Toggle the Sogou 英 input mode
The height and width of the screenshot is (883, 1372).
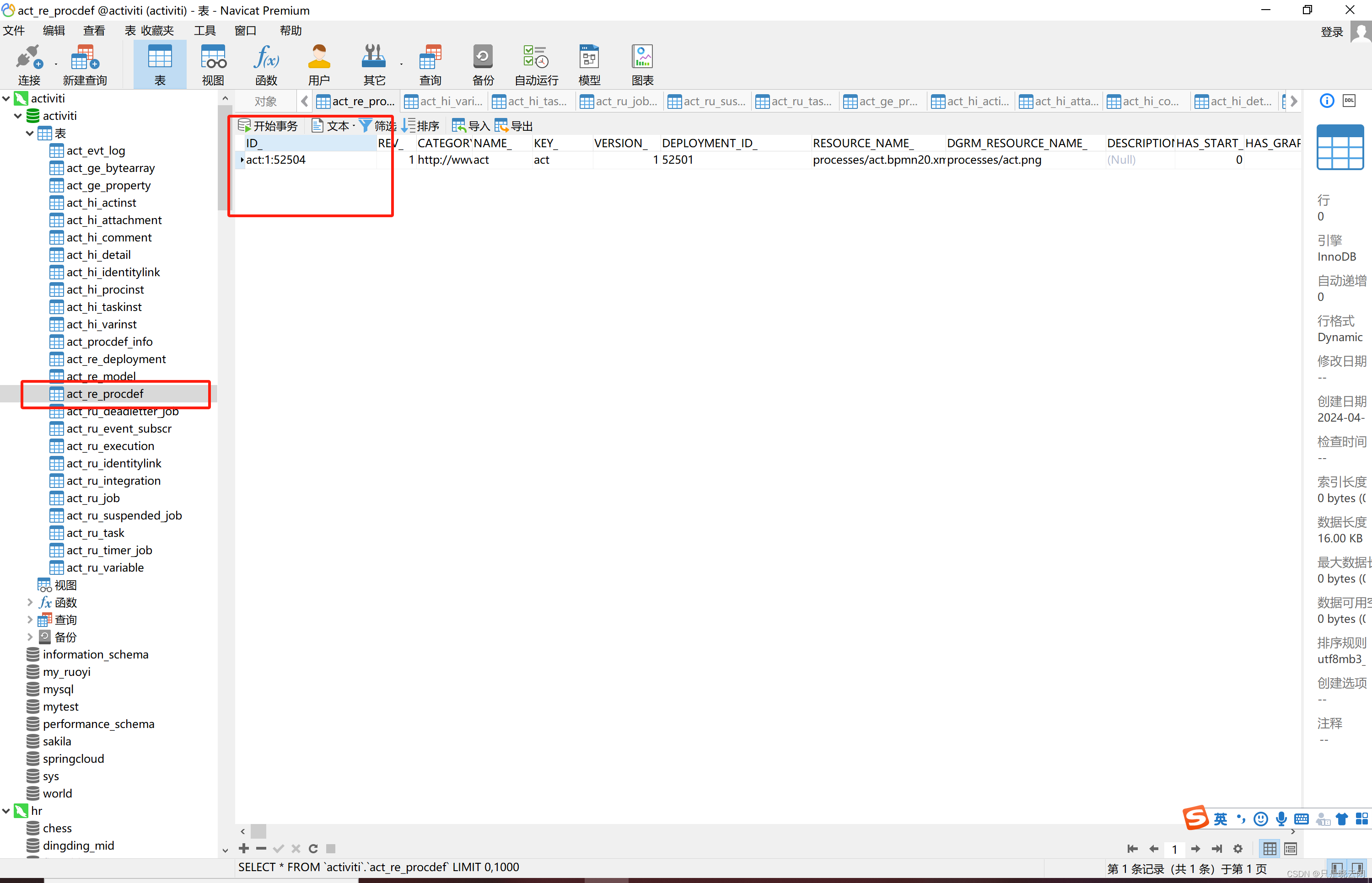point(1220,819)
